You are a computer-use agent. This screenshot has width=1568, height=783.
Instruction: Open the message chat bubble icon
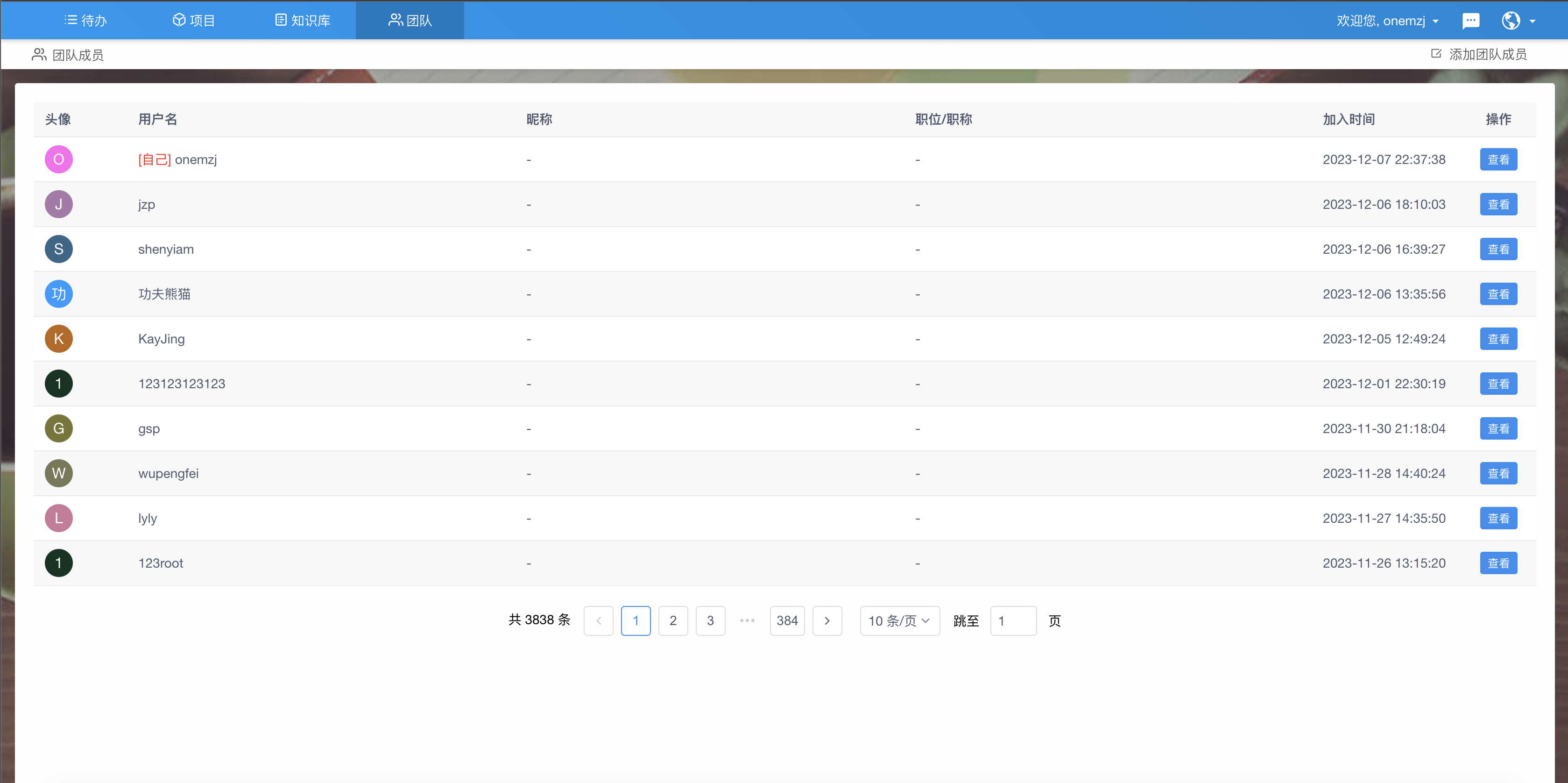(1470, 21)
